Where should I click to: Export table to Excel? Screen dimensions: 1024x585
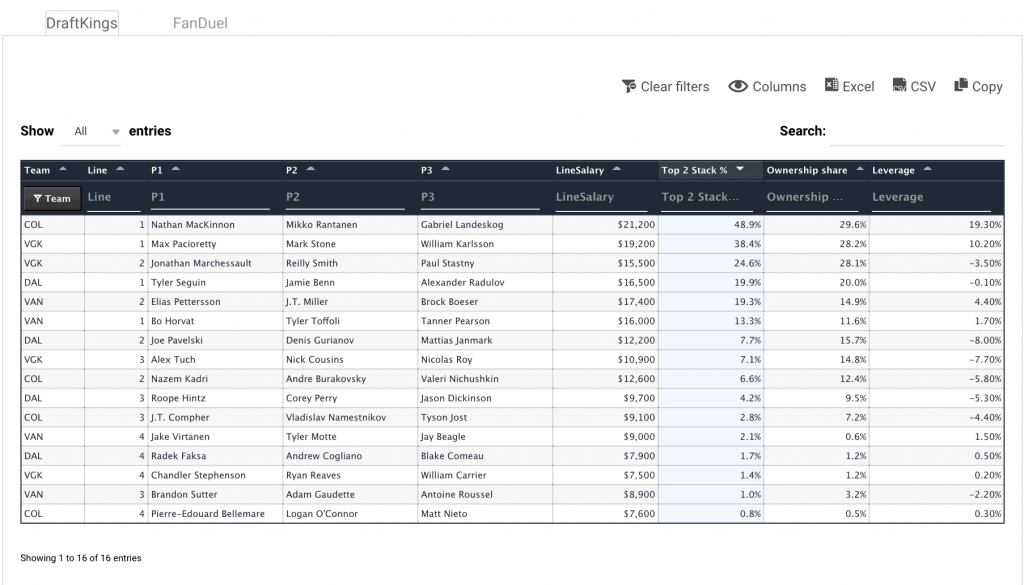click(x=849, y=86)
